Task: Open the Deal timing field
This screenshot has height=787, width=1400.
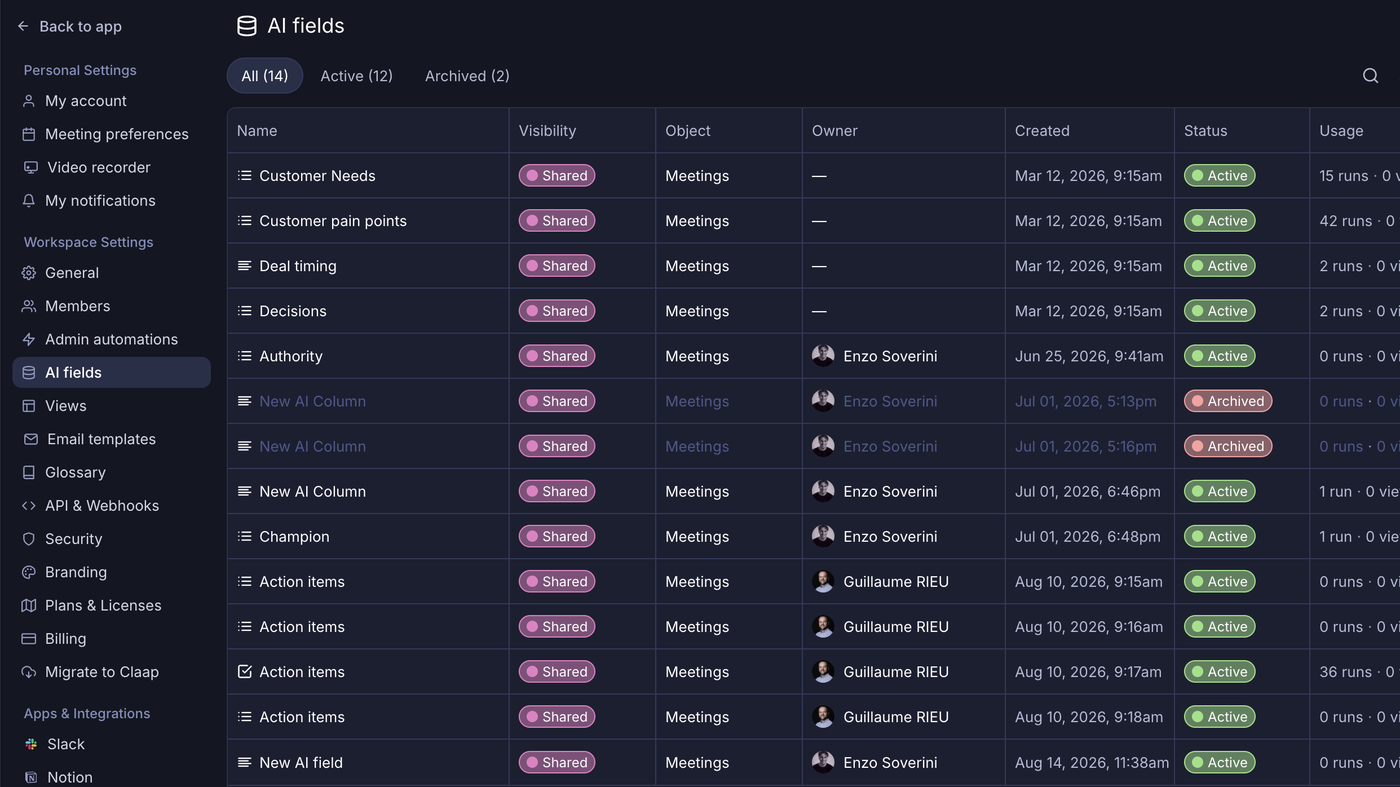Action: [x=298, y=266]
